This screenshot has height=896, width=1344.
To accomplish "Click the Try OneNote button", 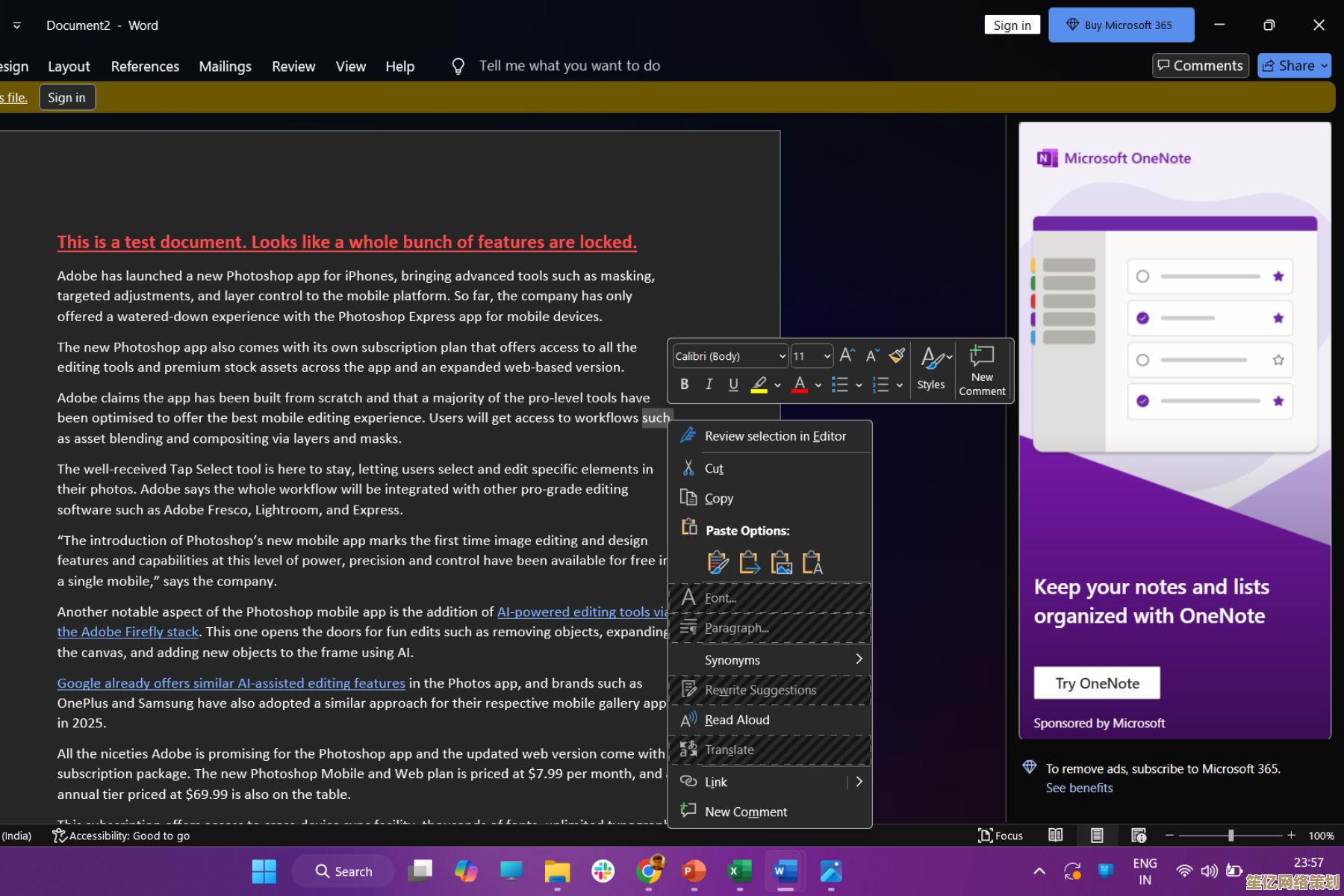I will (1096, 683).
